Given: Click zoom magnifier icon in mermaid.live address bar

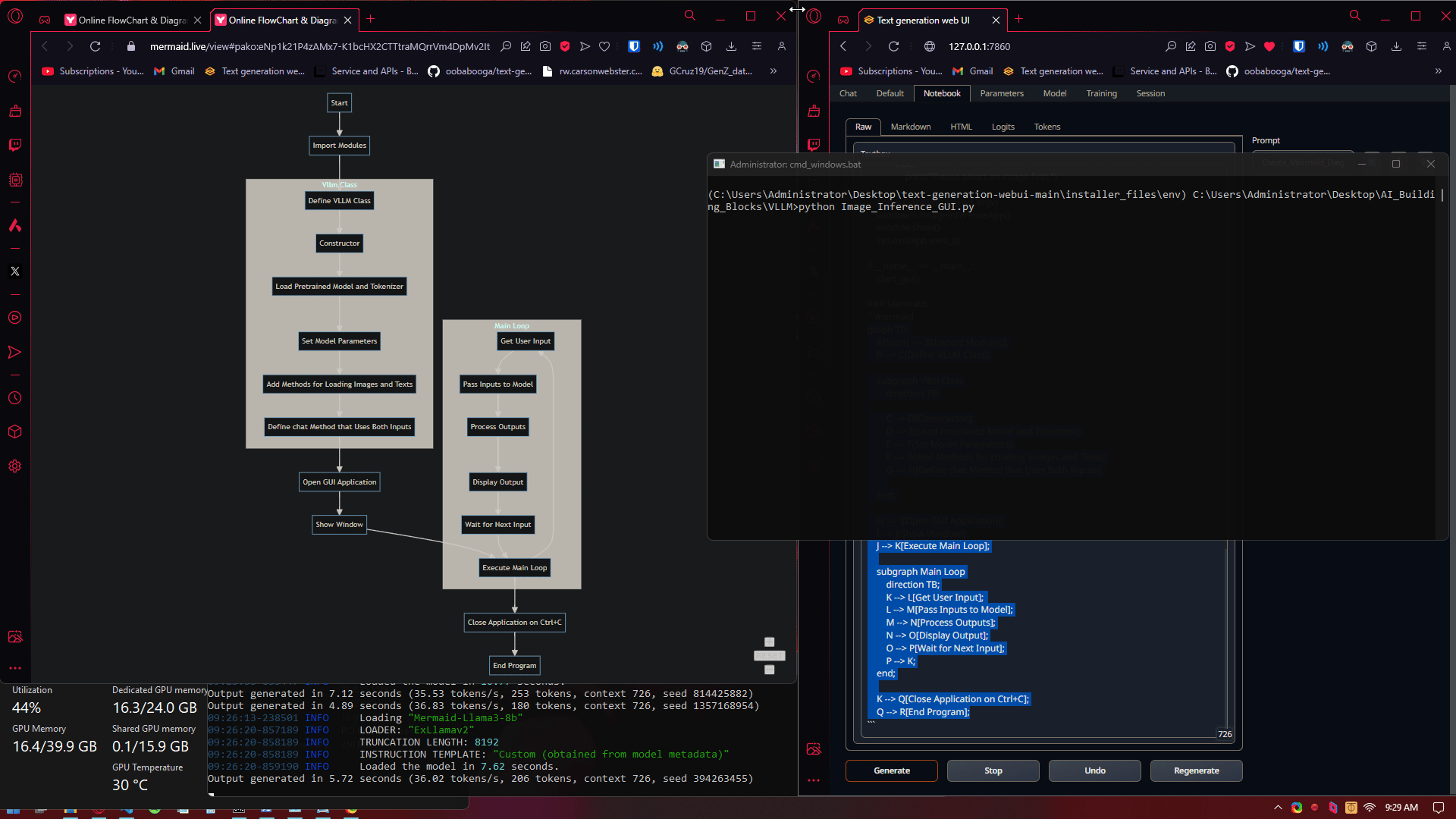Looking at the screenshot, I should 506,46.
